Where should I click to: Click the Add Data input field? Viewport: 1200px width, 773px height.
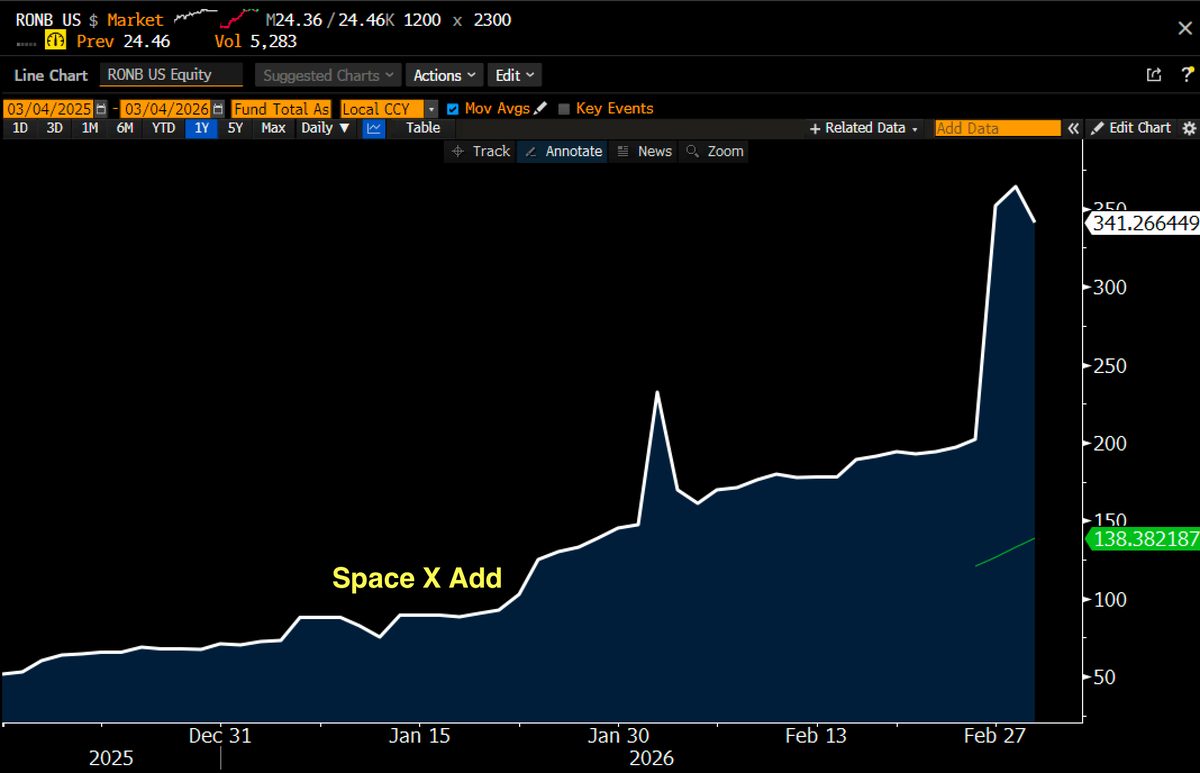(996, 128)
